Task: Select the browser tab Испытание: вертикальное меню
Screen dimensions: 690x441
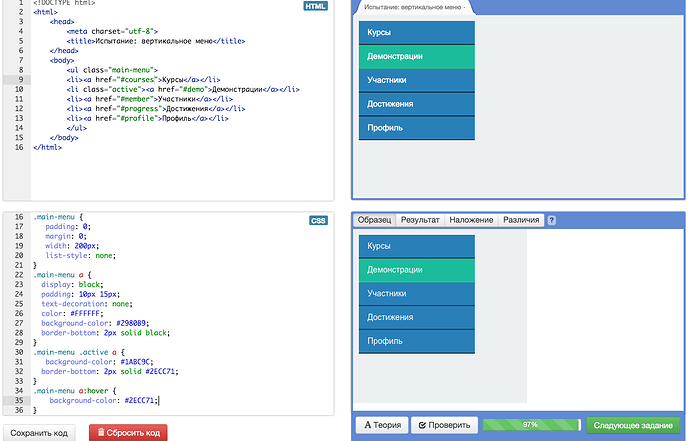Action: coord(414,7)
